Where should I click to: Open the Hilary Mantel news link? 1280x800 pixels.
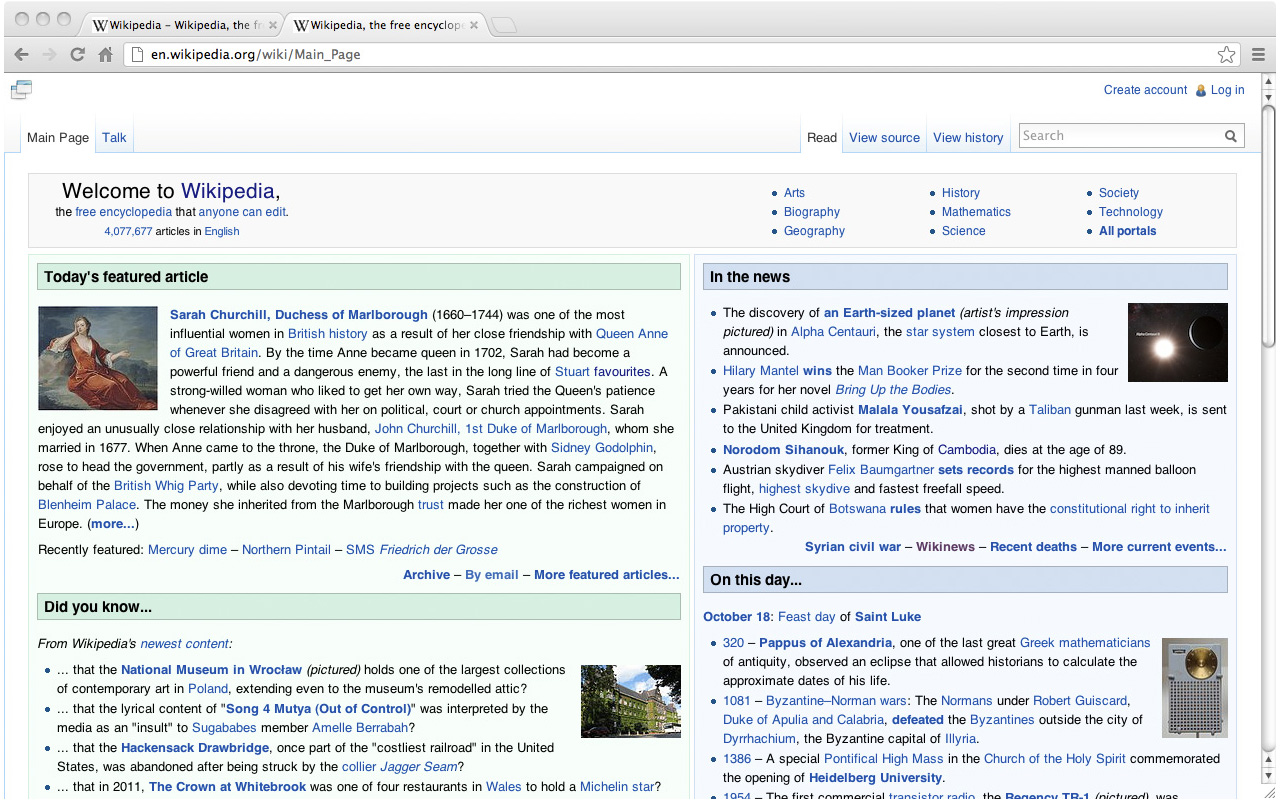tap(761, 371)
